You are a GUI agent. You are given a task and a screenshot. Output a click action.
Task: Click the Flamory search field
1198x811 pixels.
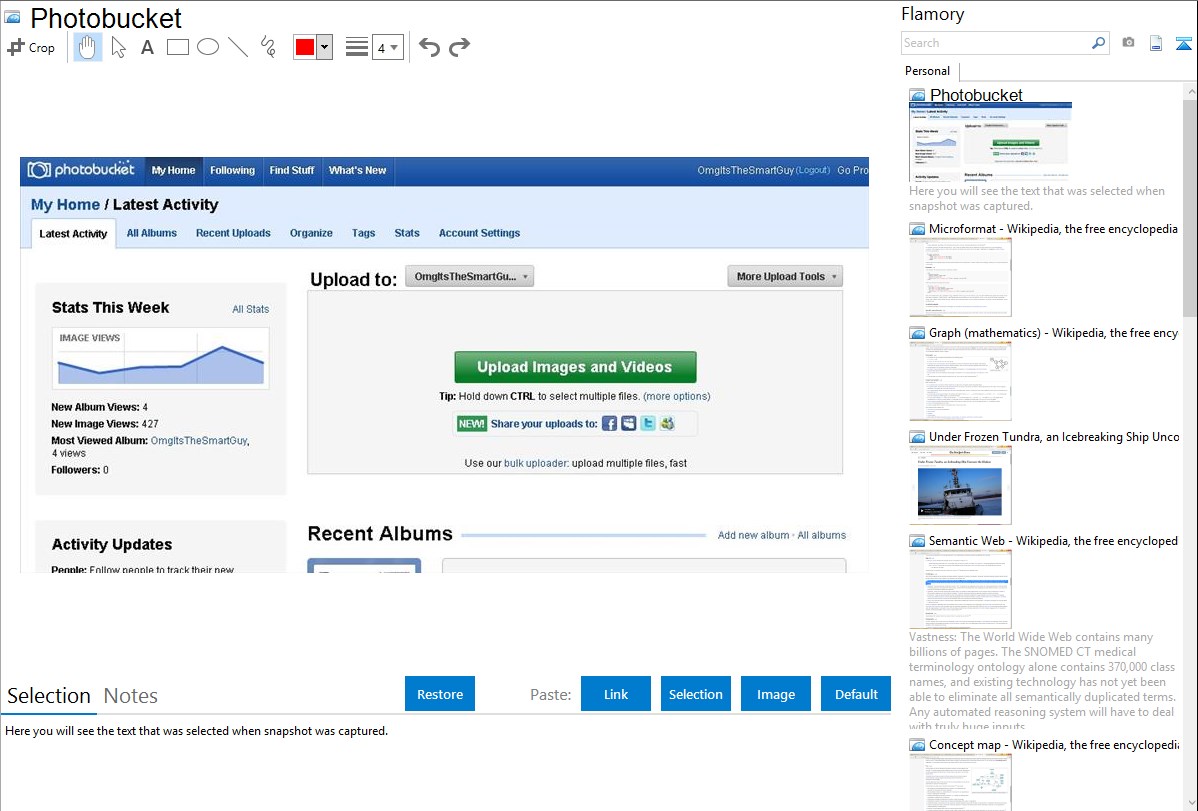tap(996, 43)
